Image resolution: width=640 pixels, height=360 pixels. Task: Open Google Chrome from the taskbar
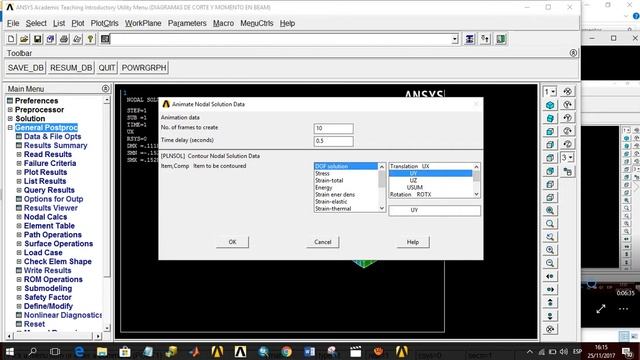[286, 351]
